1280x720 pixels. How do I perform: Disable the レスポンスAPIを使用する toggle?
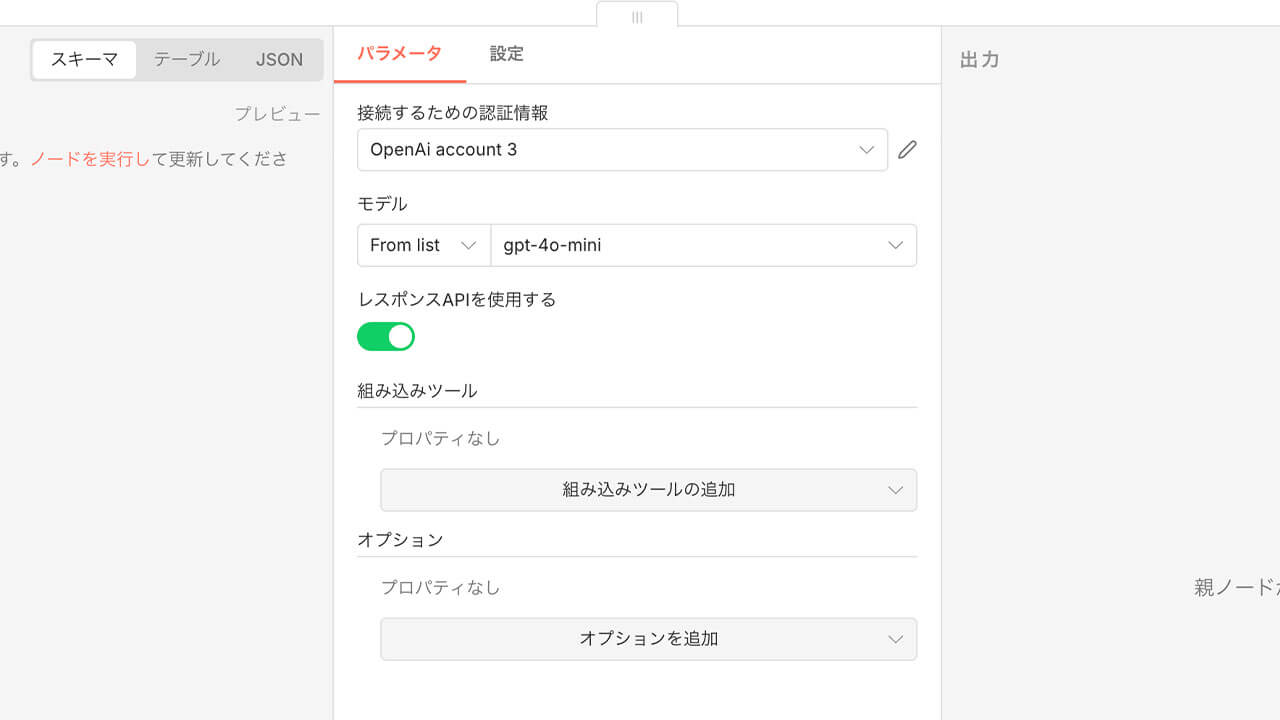[386, 336]
